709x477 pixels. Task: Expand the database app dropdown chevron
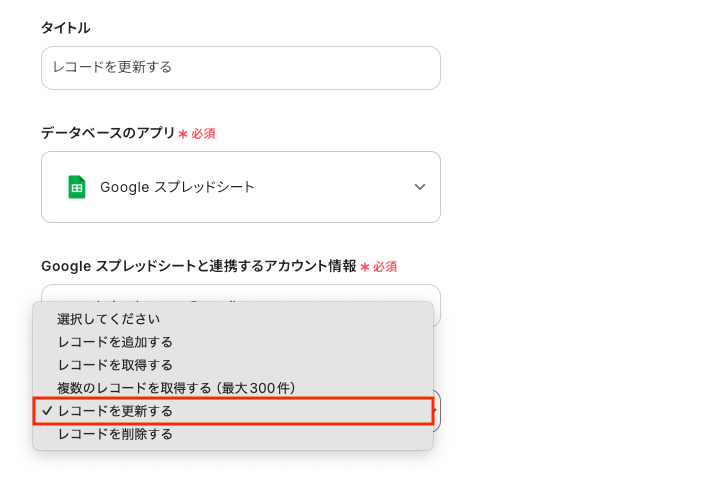point(420,187)
